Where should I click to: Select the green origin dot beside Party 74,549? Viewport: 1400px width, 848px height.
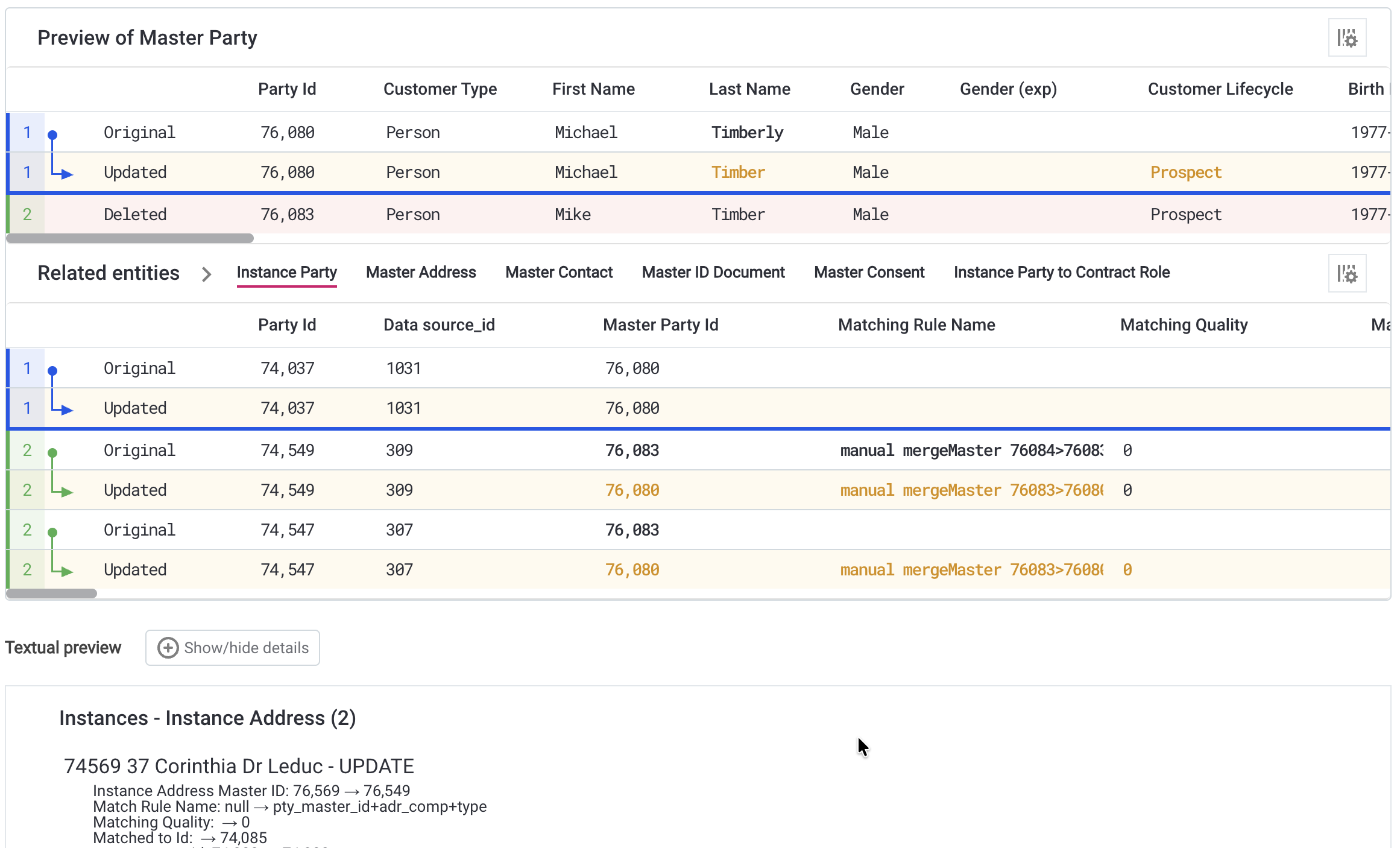pos(54,451)
